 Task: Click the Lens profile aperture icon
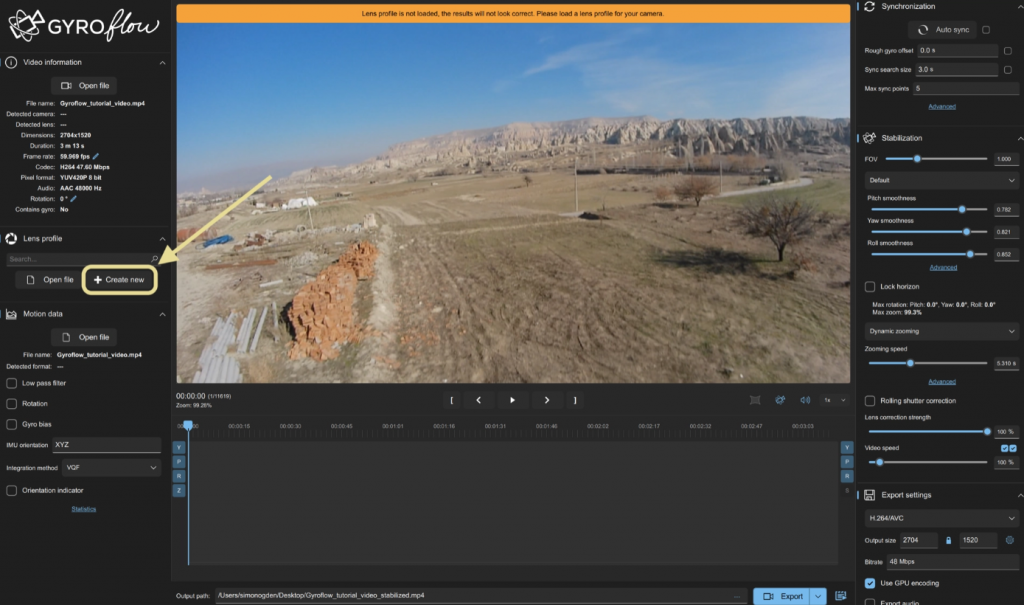coord(11,238)
